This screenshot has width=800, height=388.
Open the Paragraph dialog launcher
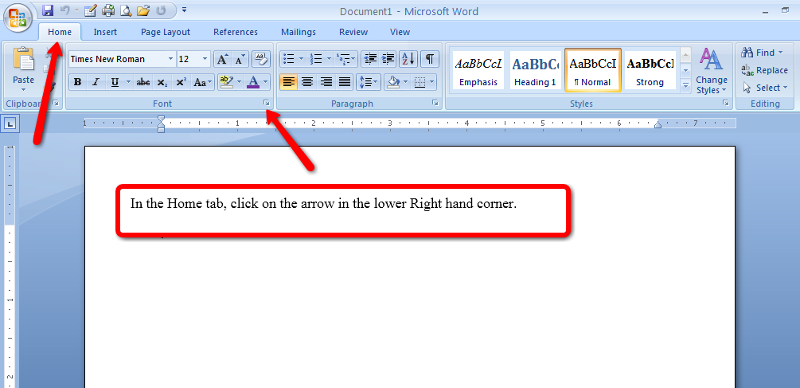tap(435, 104)
